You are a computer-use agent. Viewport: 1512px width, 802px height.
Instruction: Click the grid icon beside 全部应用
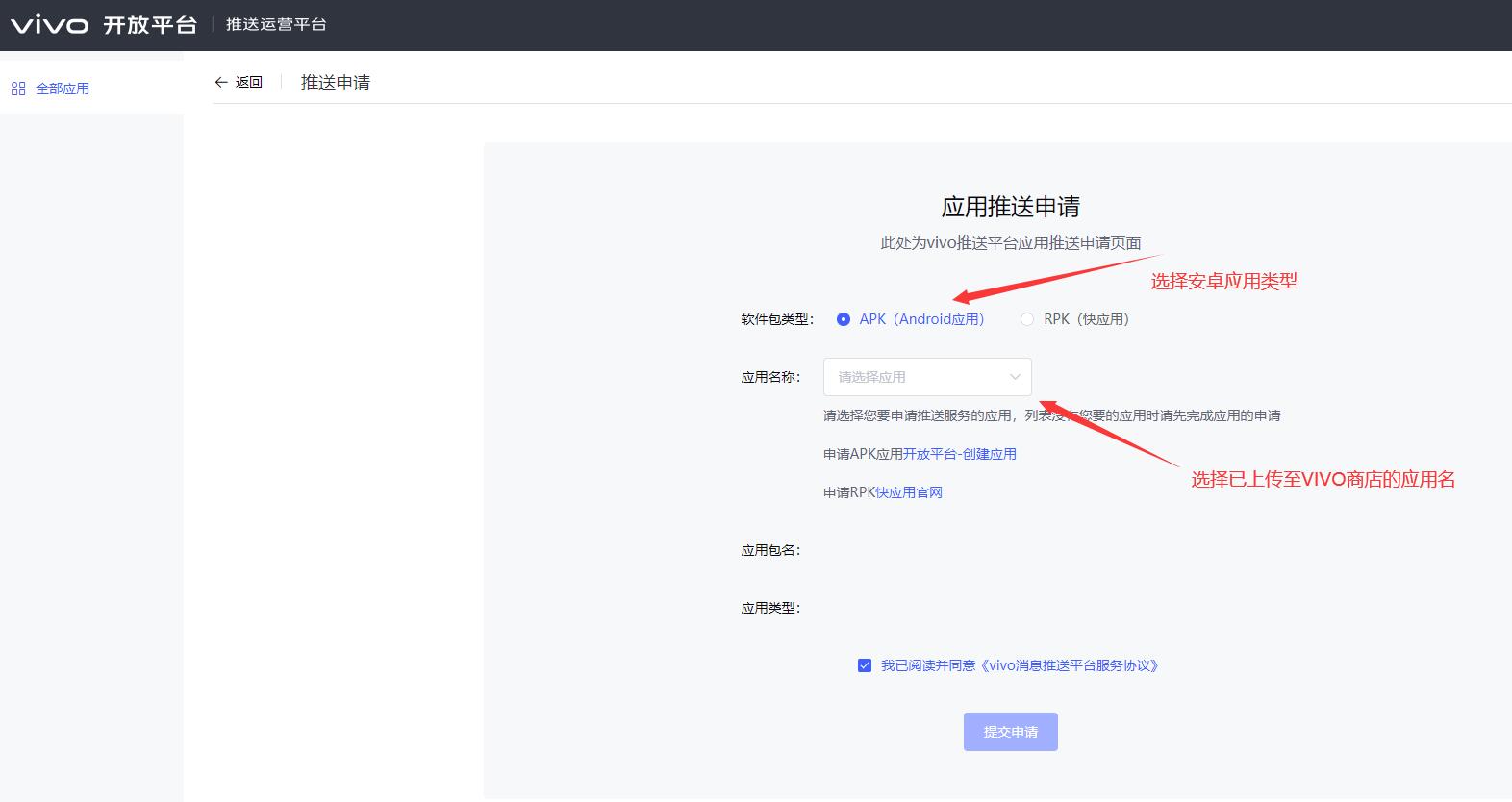(x=18, y=88)
